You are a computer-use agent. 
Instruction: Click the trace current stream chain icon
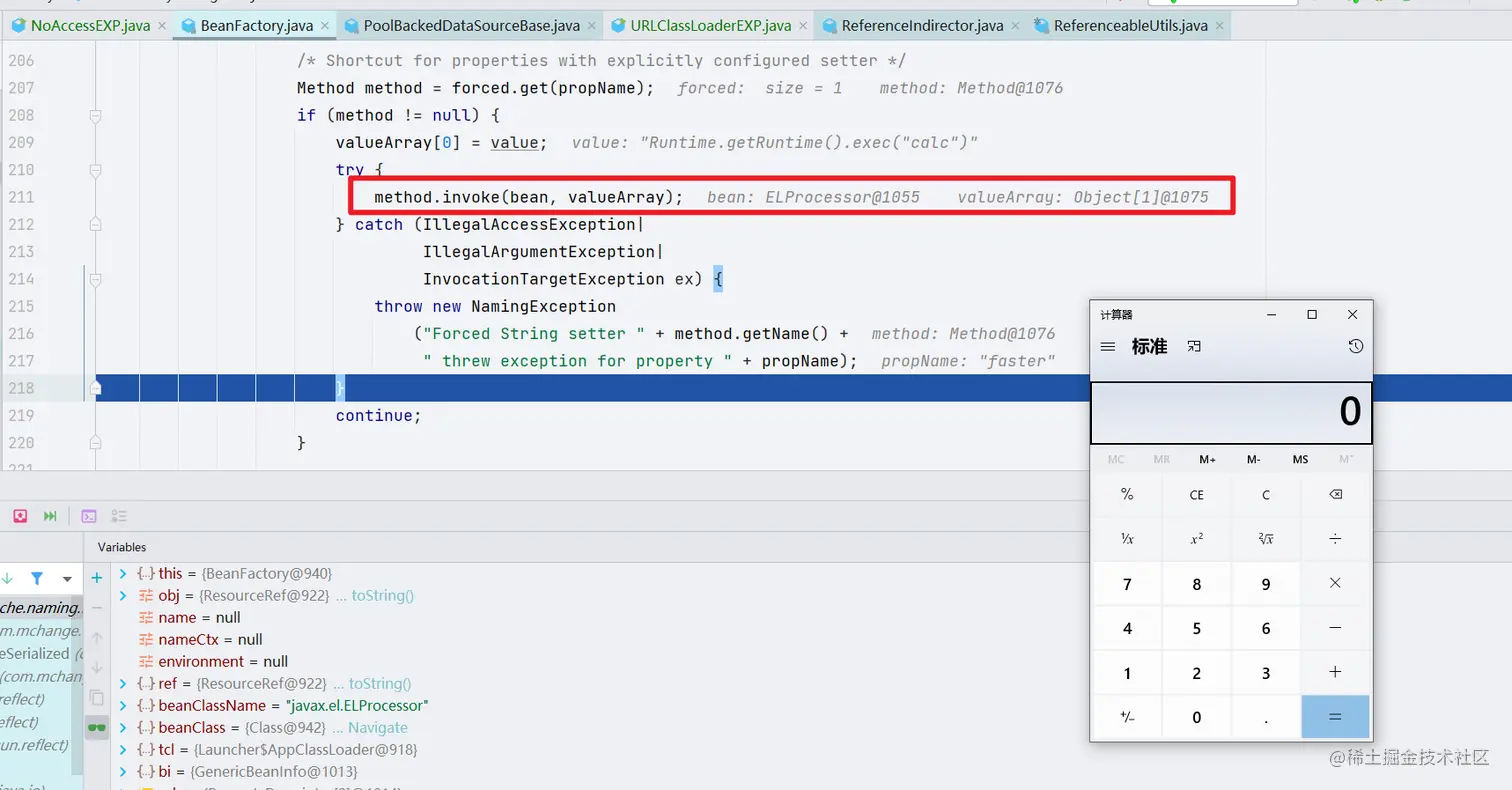tap(119, 516)
